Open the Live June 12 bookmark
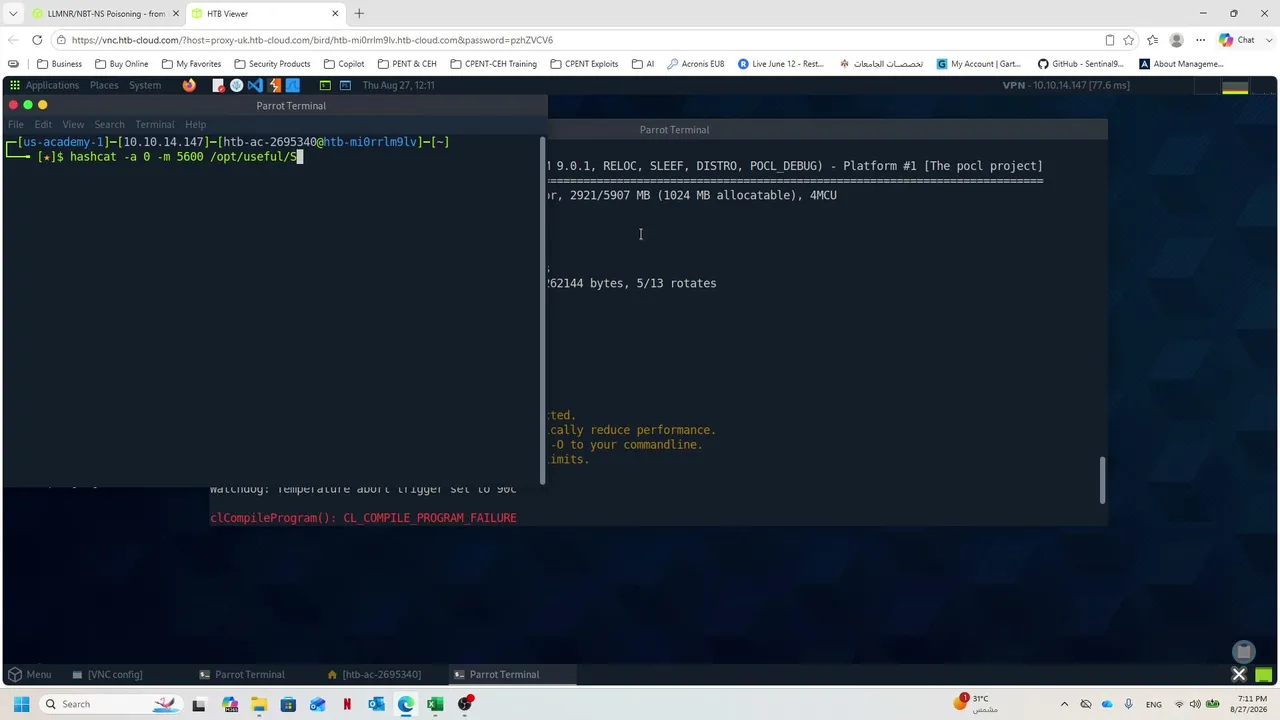The height and width of the screenshot is (720, 1280). (x=781, y=64)
